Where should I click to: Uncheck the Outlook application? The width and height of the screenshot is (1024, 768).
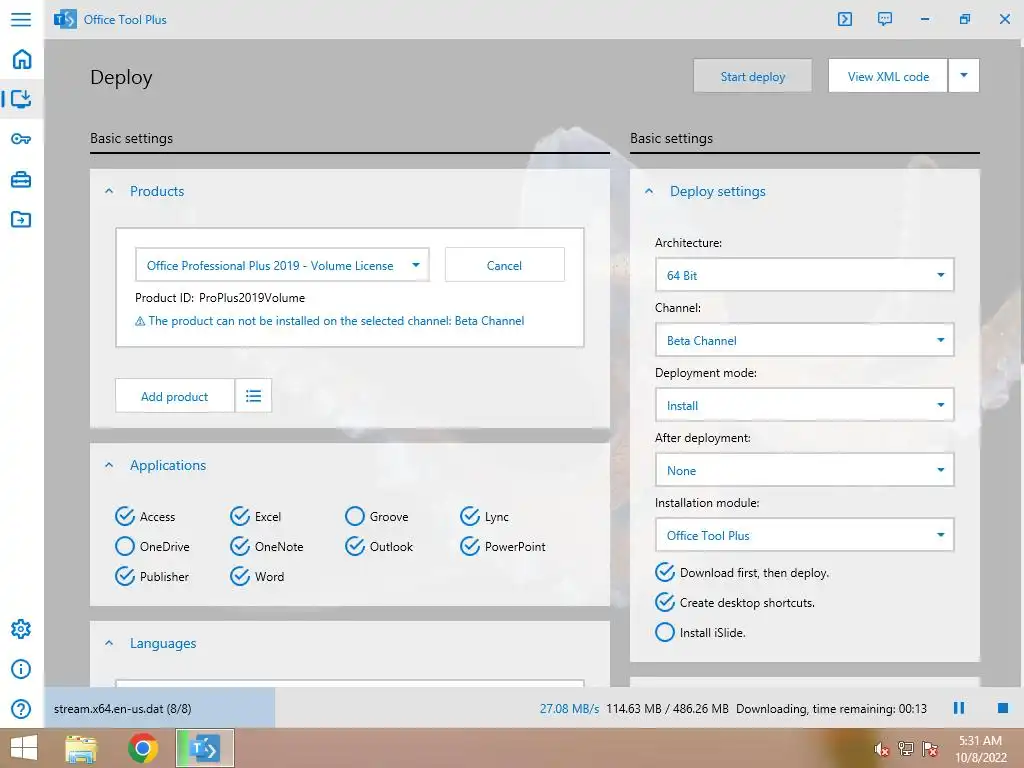coord(355,546)
